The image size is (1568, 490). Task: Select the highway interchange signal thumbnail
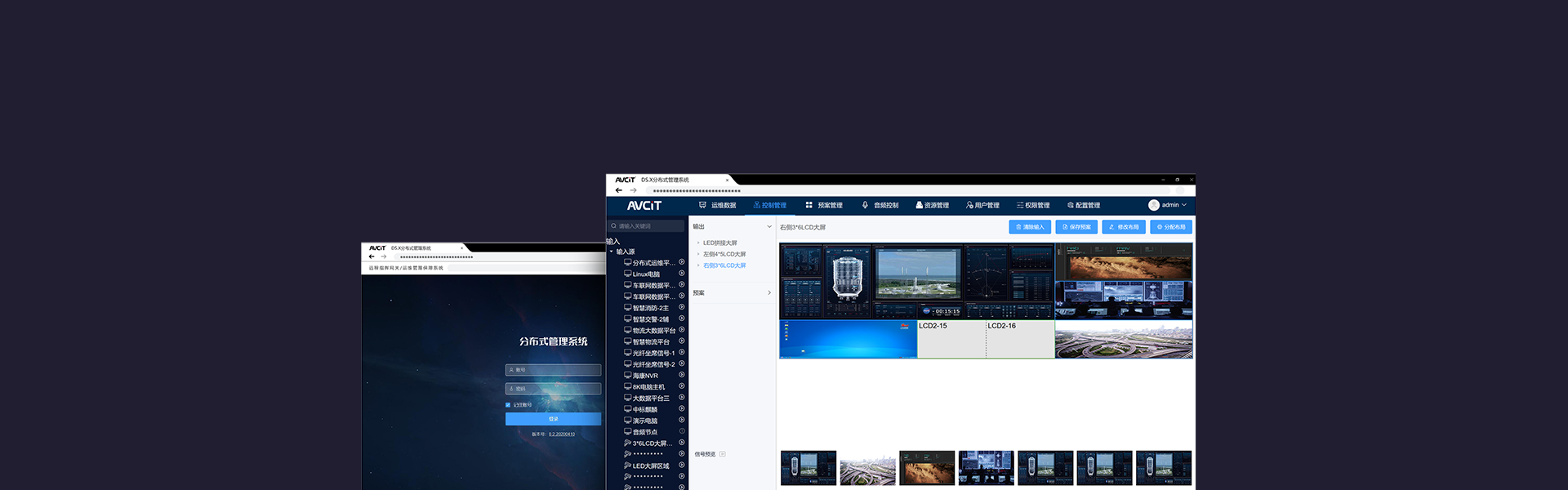click(x=867, y=469)
